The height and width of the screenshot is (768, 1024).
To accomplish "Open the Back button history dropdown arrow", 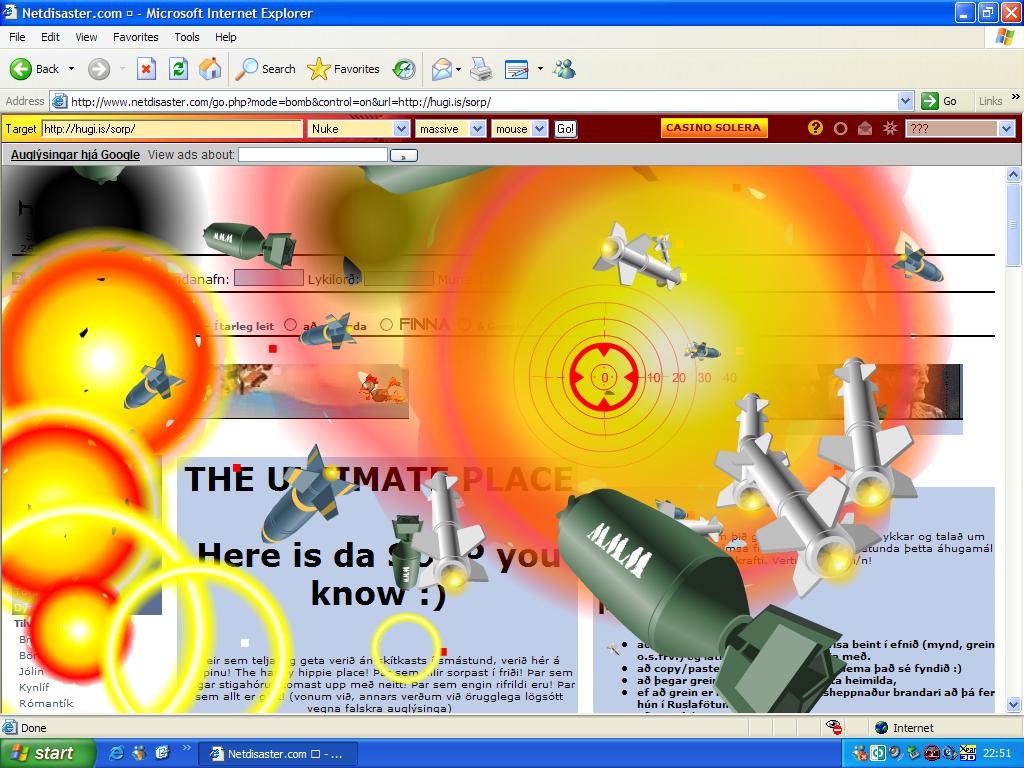I will pyautogui.click(x=71, y=69).
